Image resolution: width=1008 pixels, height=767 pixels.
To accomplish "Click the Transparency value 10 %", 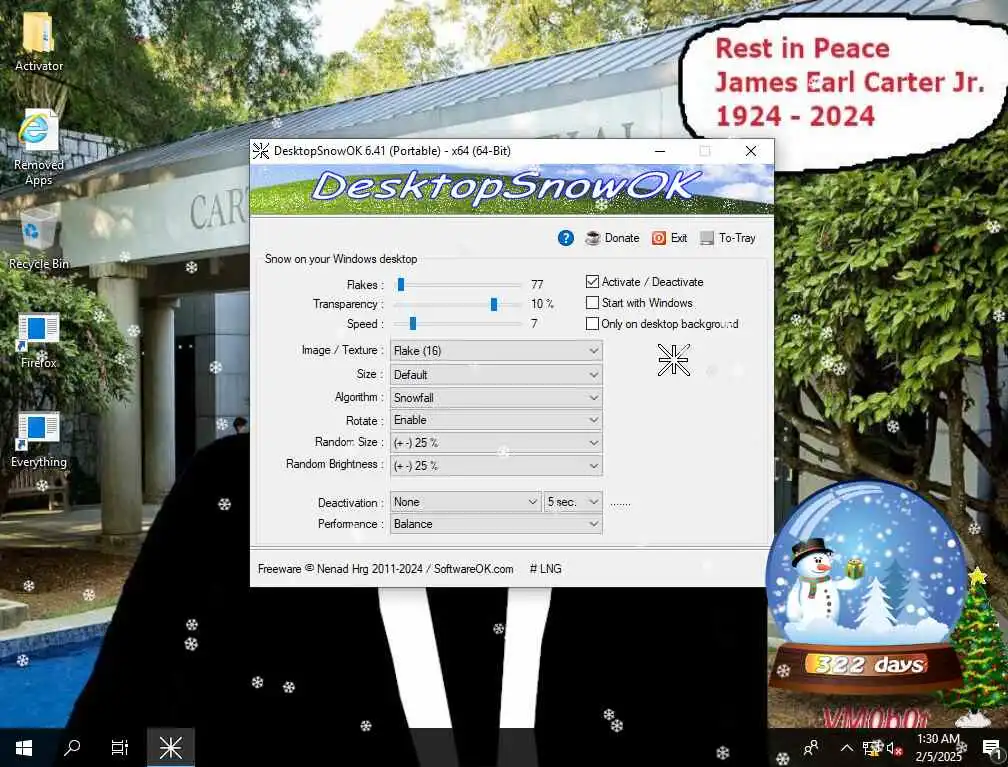I will [543, 303].
